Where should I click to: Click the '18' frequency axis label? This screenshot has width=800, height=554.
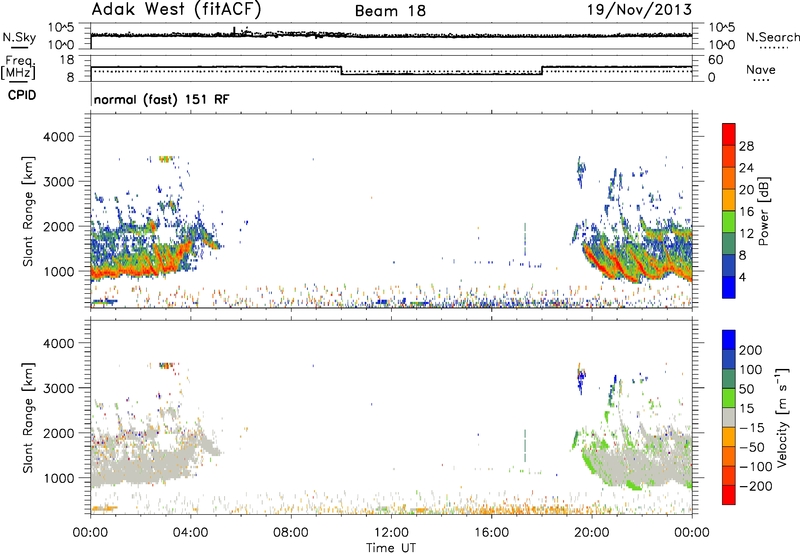click(x=67, y=60)
